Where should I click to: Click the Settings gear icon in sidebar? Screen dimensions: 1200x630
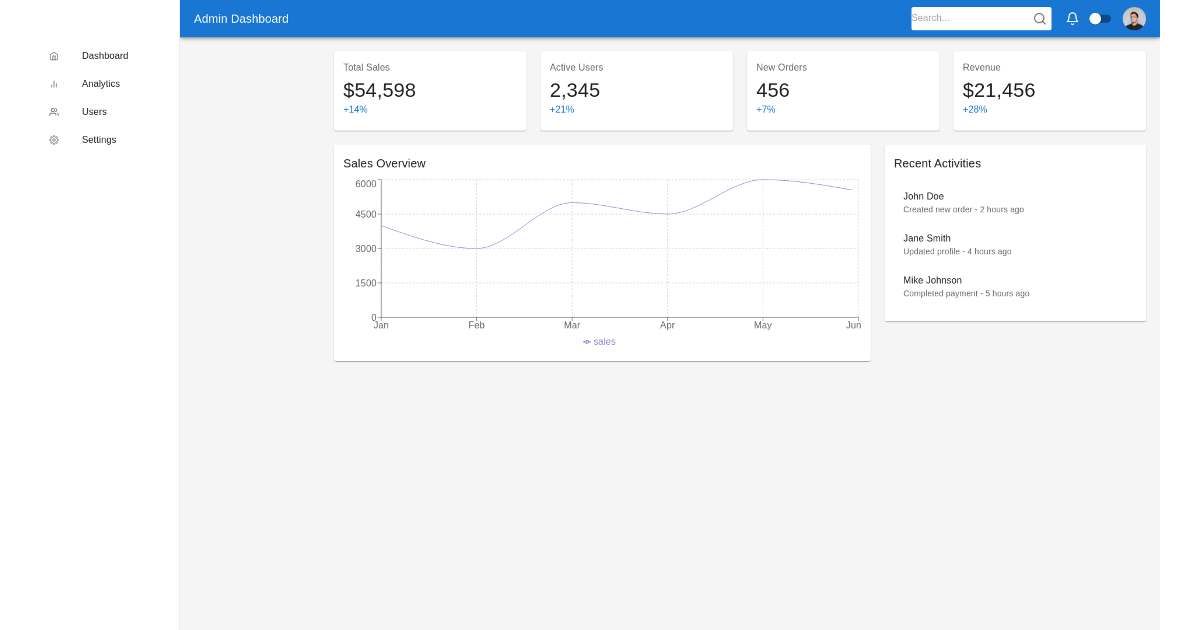point(54,140)
